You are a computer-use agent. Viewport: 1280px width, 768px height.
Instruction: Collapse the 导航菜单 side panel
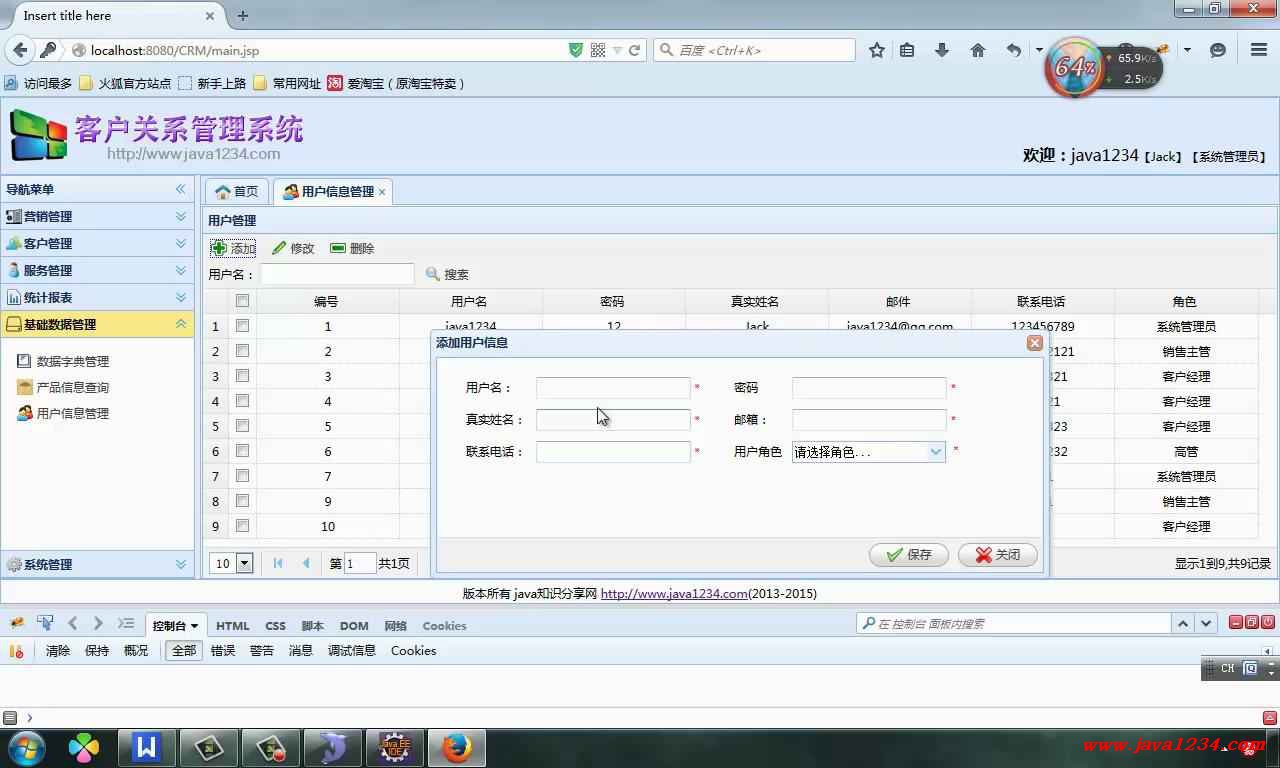(181, 189)
